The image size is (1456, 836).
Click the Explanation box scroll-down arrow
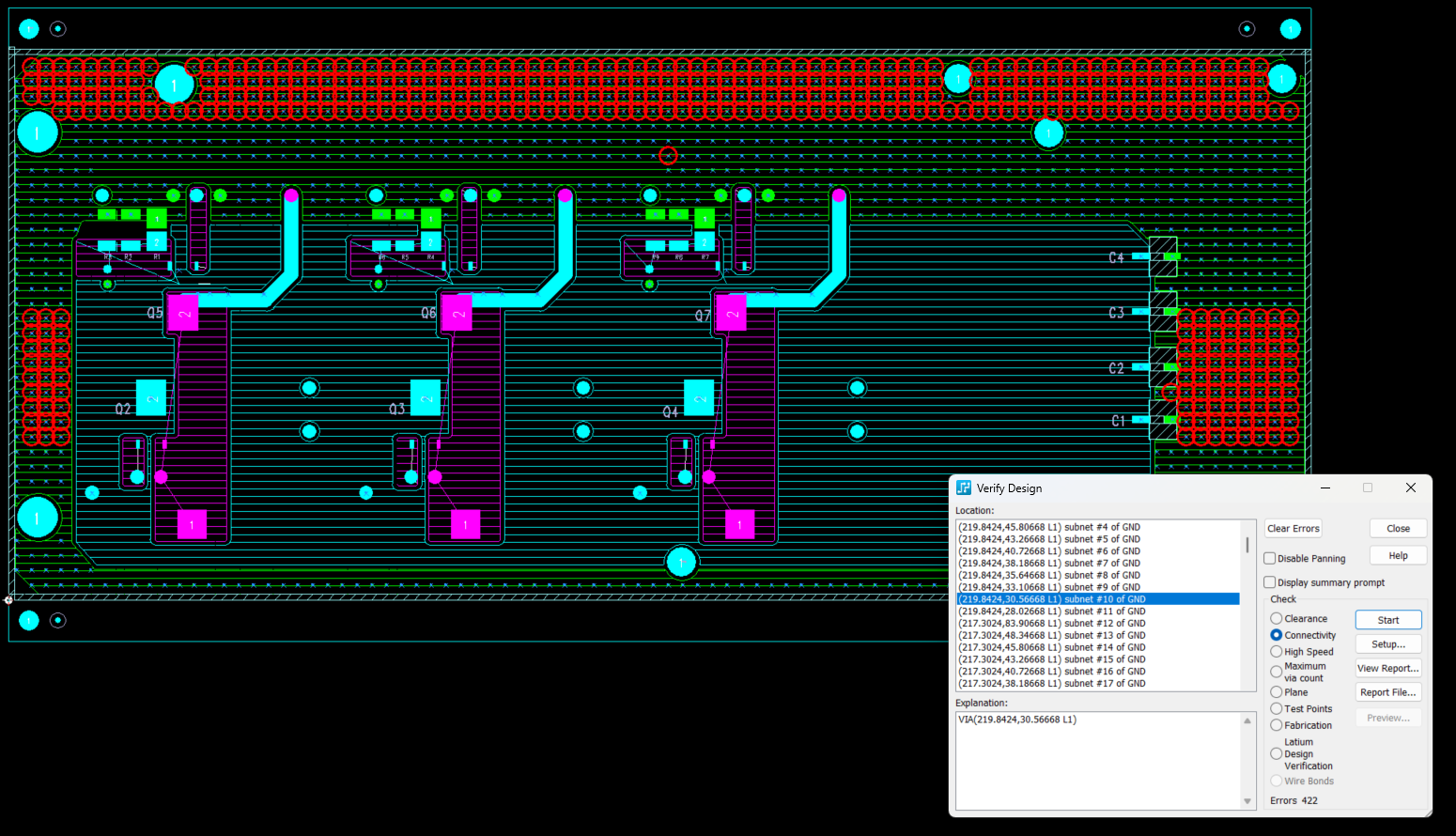[x=1247, y=801]
